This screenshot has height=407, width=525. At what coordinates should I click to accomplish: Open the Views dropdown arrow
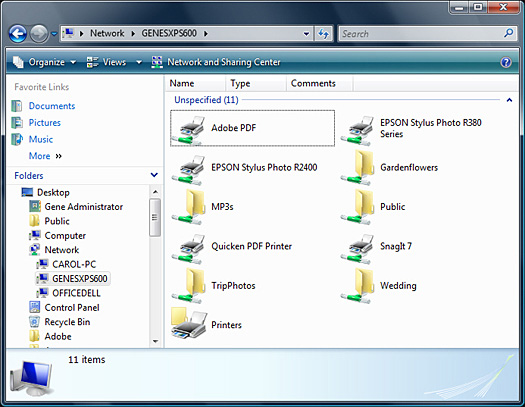pyautogui.click(x=139, y=62)
